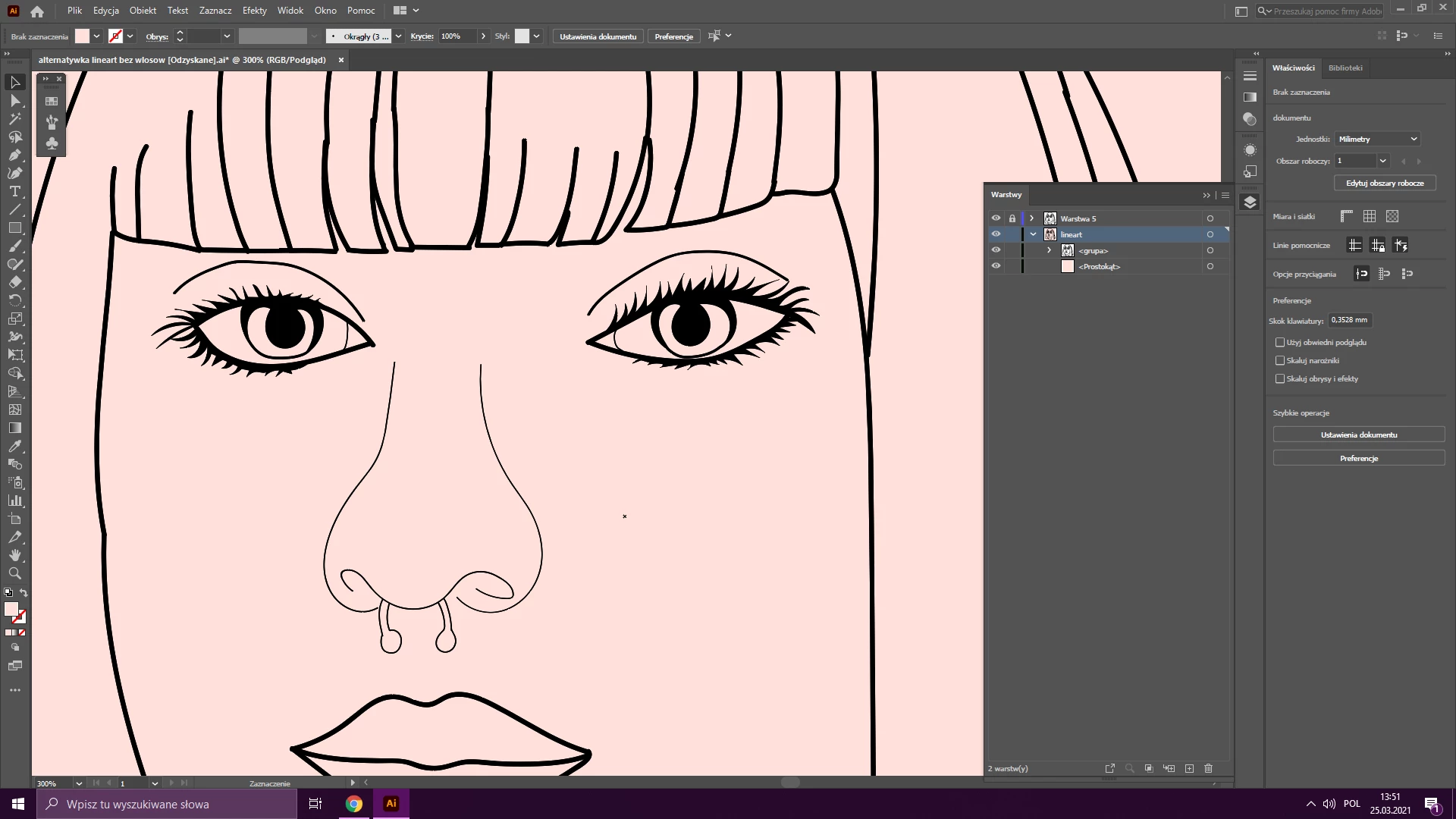
Task: Click Edytuj obszary robocze button
Action: click(1385, 184)
